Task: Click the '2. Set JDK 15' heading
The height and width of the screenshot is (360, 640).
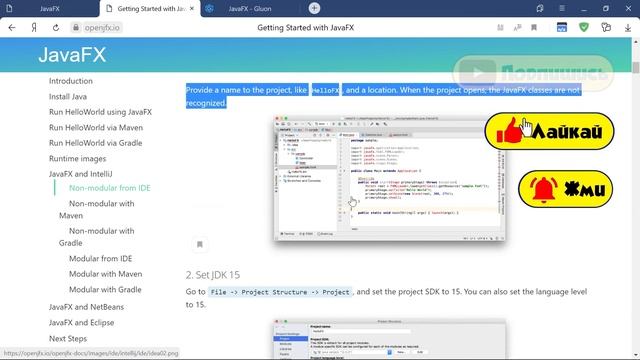Action: pyautogui.click(x=213, y=275)
